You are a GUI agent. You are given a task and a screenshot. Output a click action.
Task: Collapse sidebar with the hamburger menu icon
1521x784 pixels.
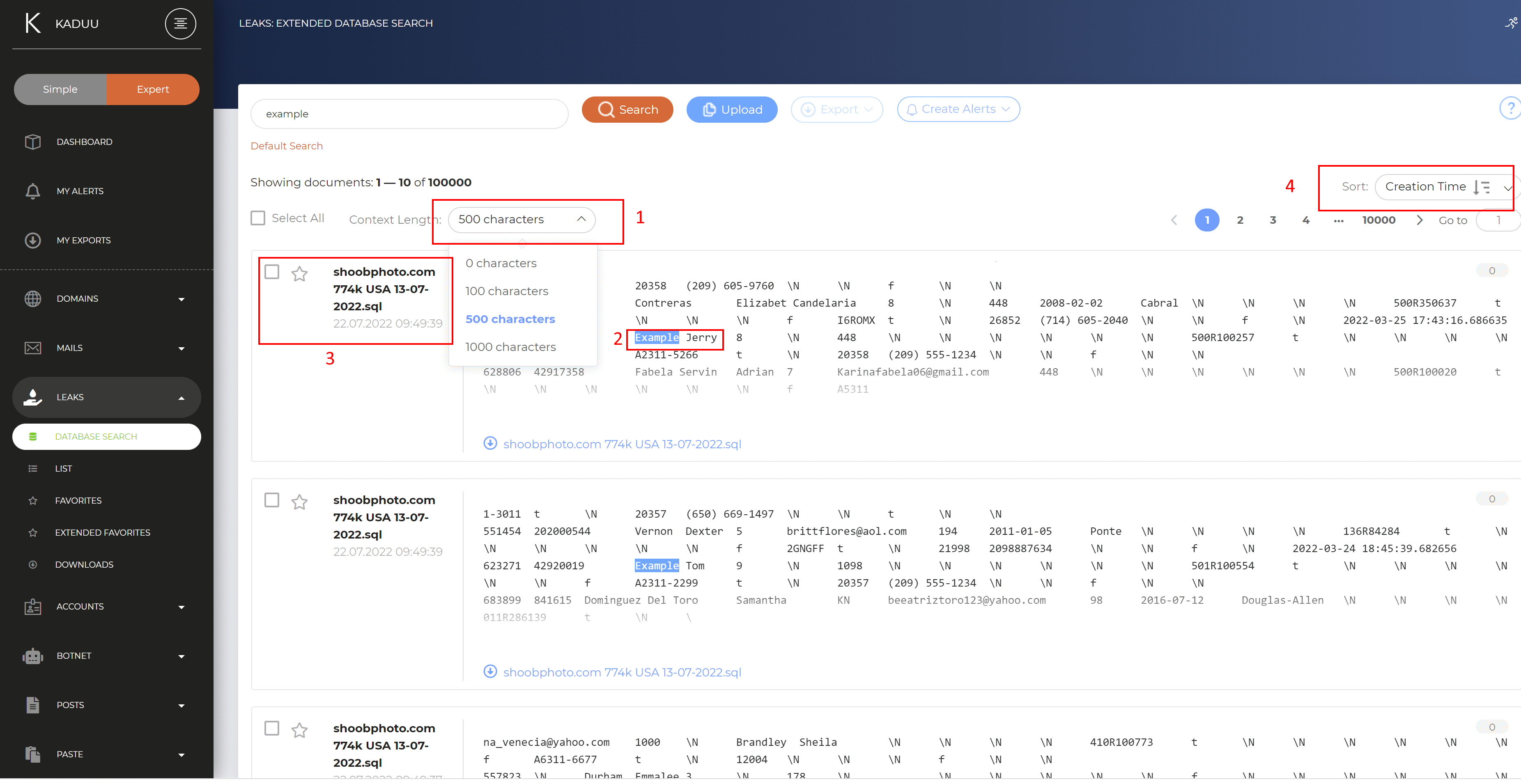pyautogui.click(x=180, y=24)
